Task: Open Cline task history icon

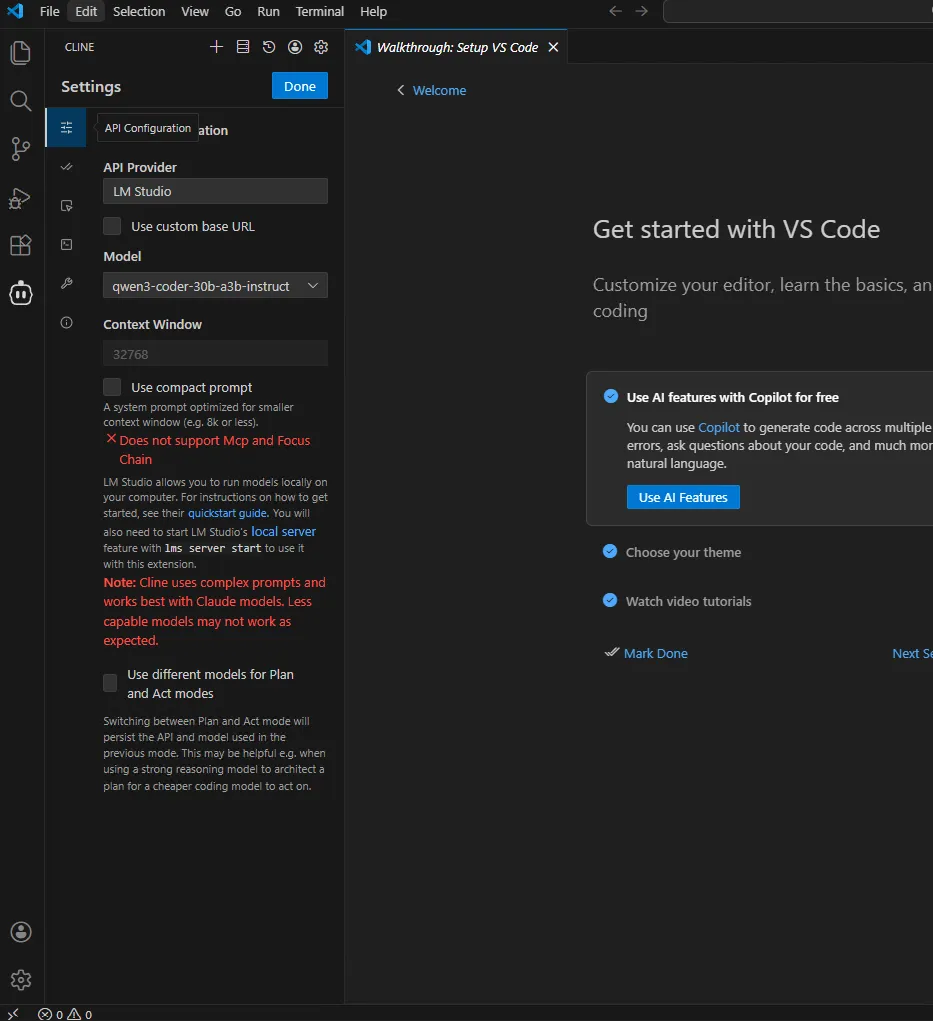Action: click(269, 47)
